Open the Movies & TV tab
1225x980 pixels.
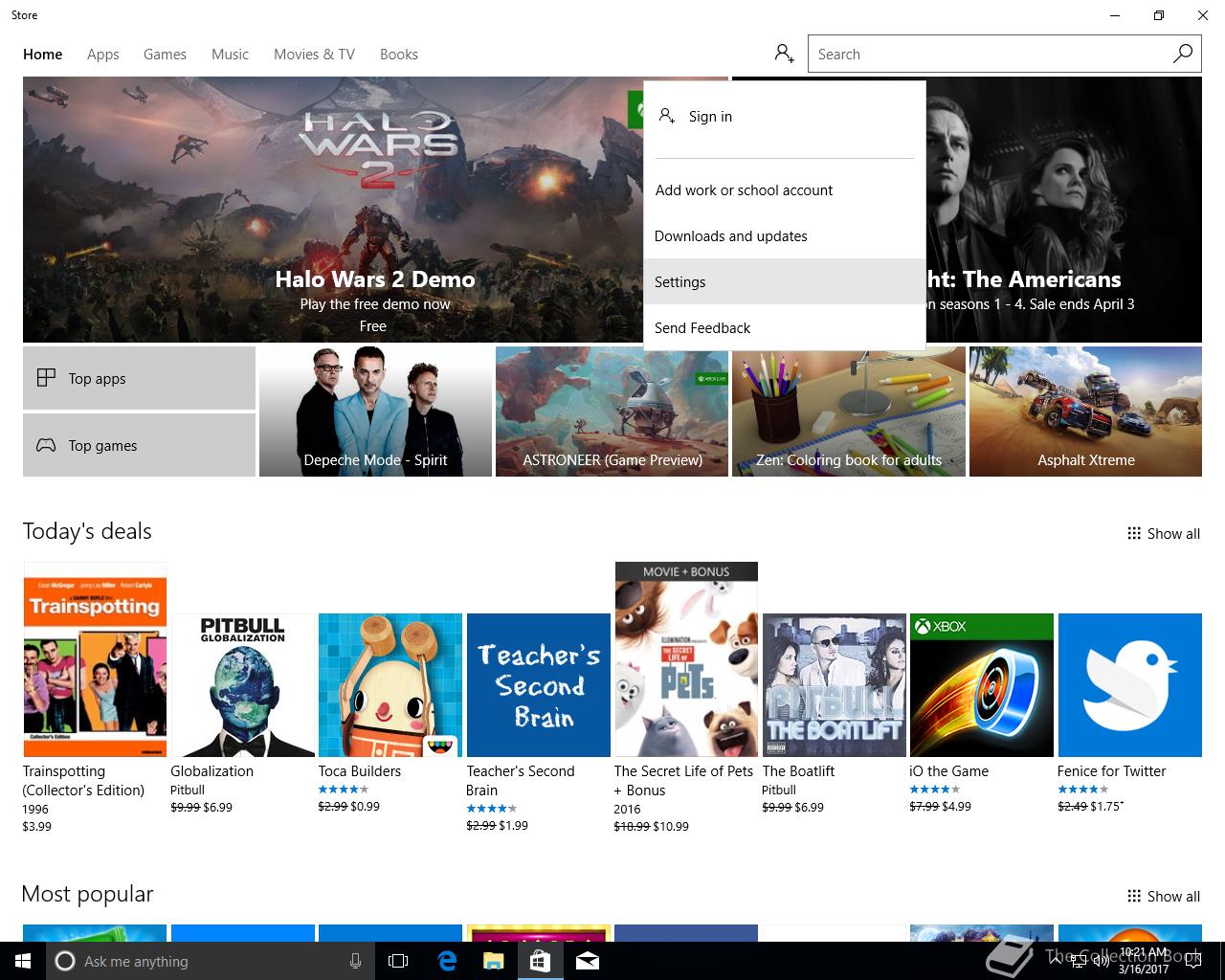(x=314, y=55)
